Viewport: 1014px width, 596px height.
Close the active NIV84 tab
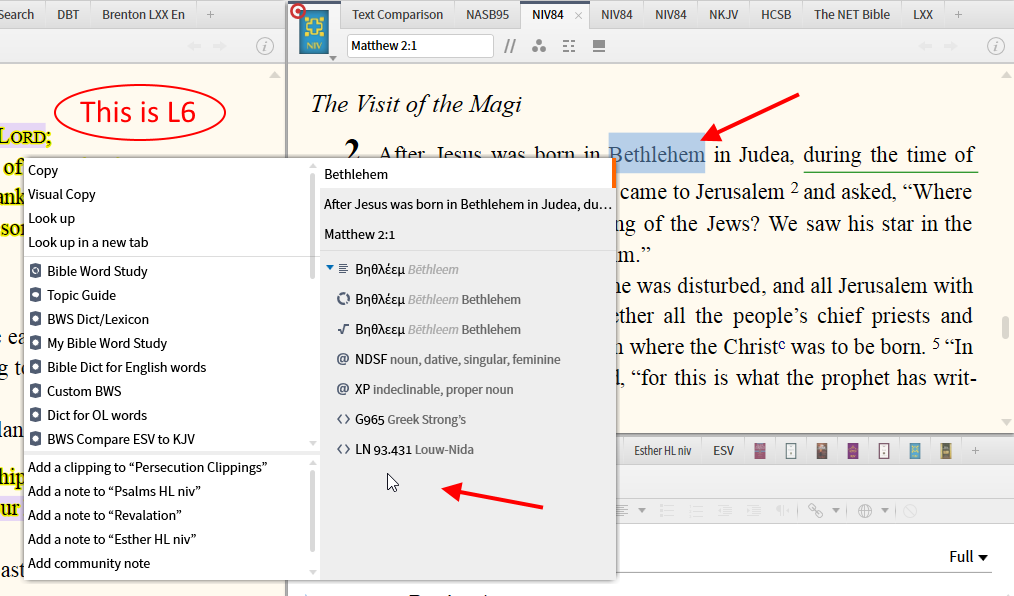pos(578,16)
